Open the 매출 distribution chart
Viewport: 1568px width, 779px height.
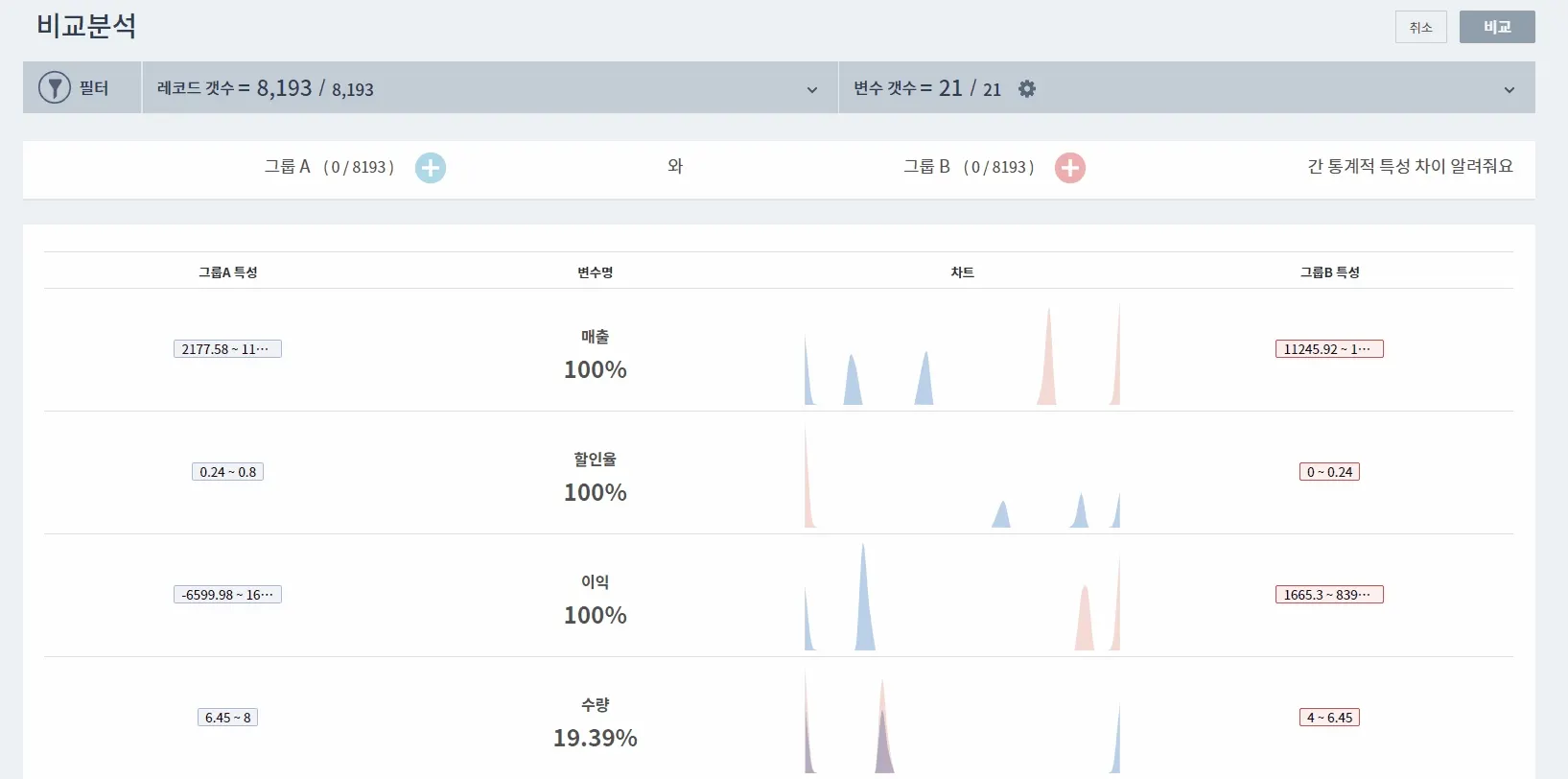tap(962, 354)
